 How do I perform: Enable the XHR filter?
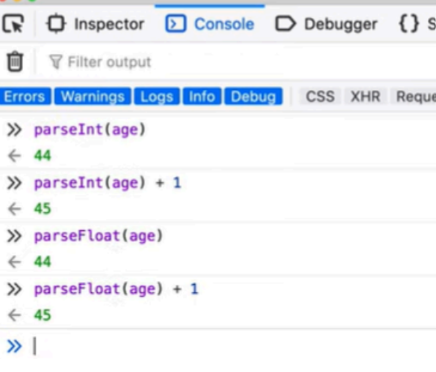tap(365, 97)
